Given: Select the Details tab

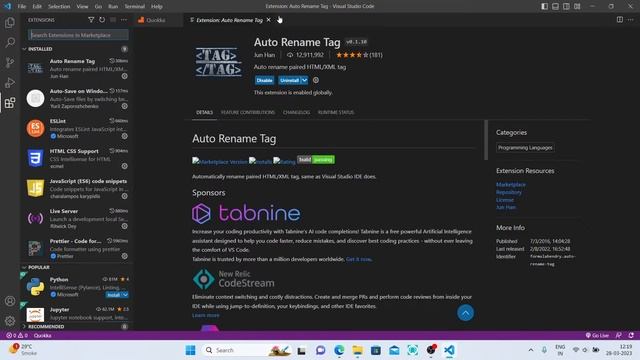Looking at the screenshot, I should (204, 112).
